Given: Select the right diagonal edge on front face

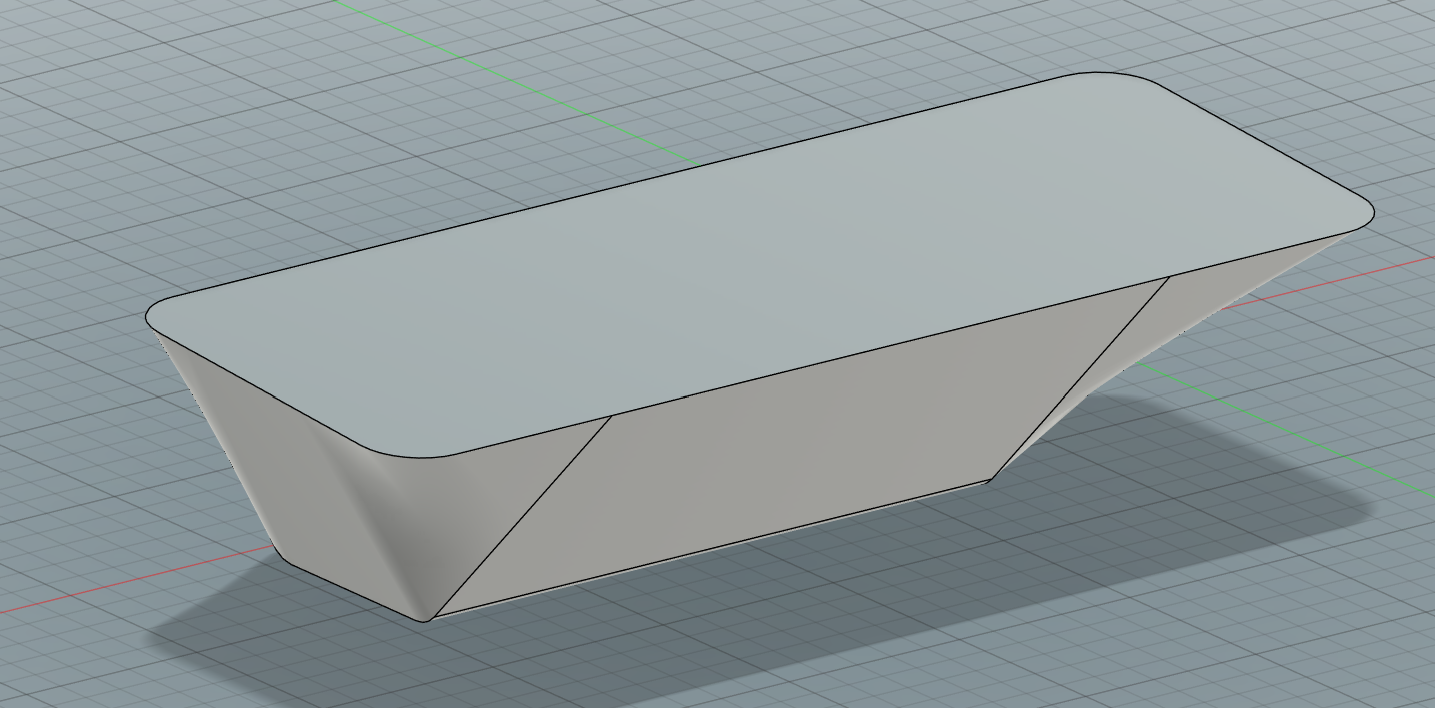Looking at the screenshot, I should pos(1080,380).
